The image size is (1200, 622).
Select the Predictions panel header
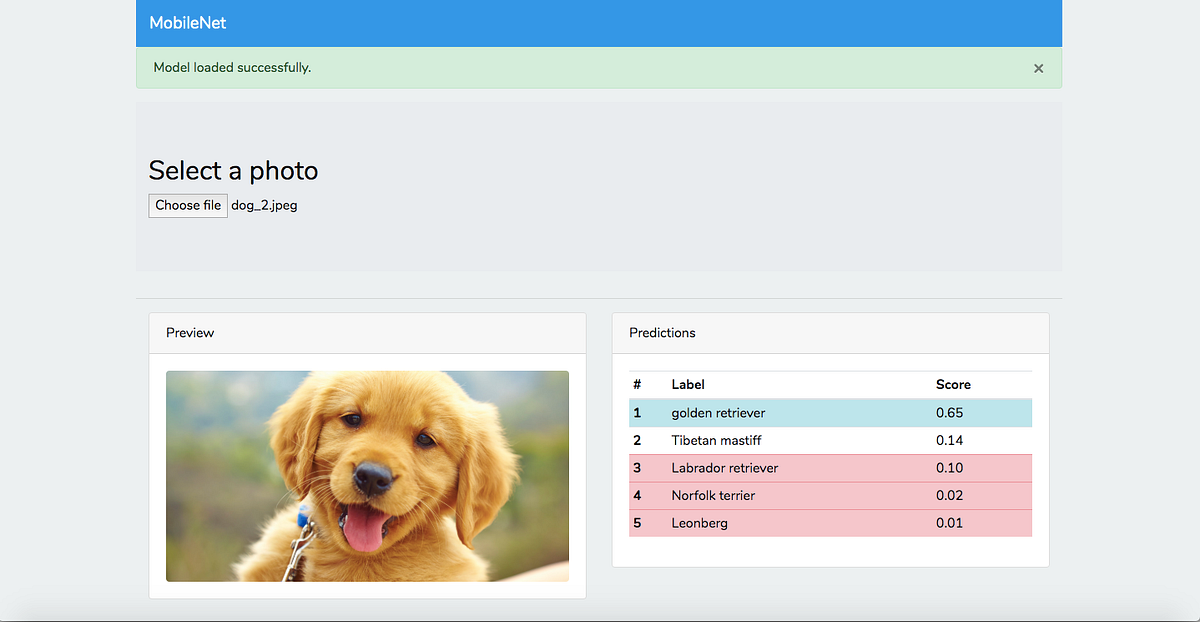662,333
